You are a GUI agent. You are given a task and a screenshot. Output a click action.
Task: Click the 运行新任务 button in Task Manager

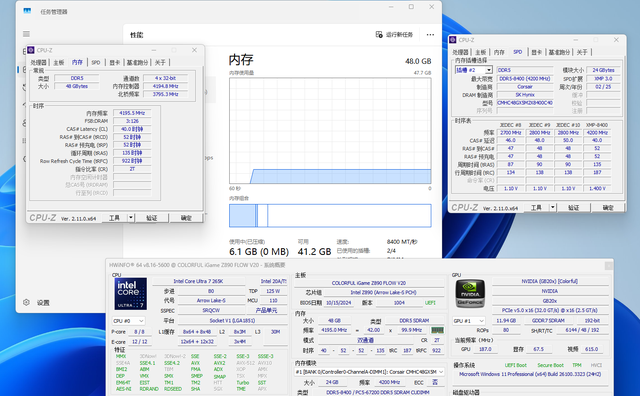(x=394, y=35)
